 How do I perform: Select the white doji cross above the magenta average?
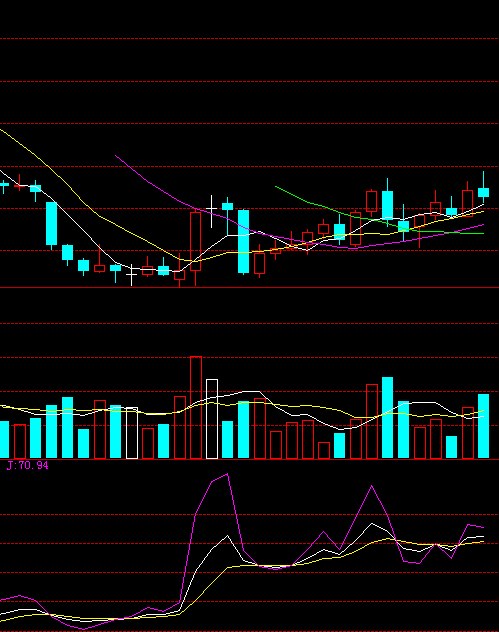[212, 211]
